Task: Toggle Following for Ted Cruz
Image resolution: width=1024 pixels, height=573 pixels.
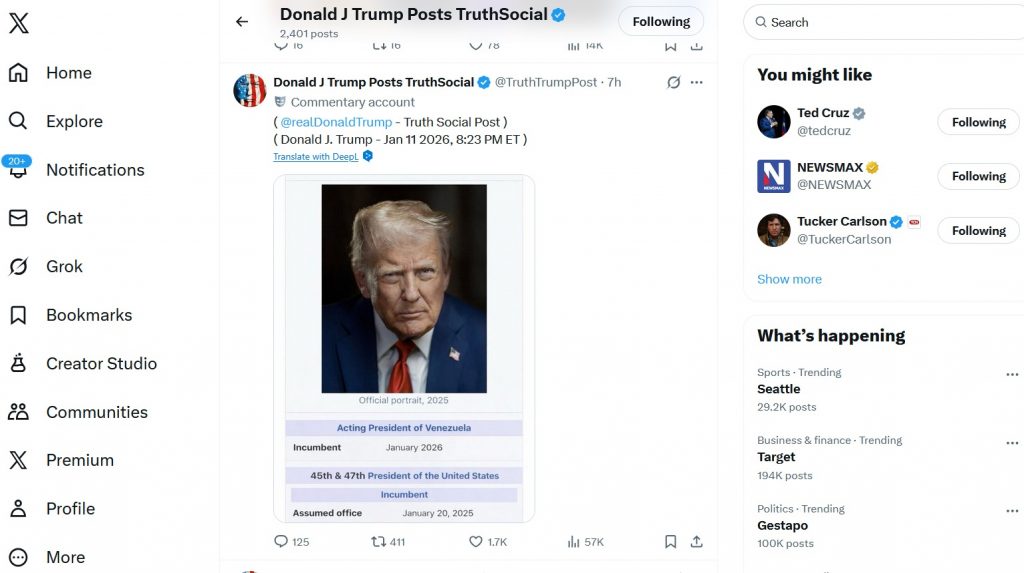Action: pyautogui.click(x=977, y=122)
